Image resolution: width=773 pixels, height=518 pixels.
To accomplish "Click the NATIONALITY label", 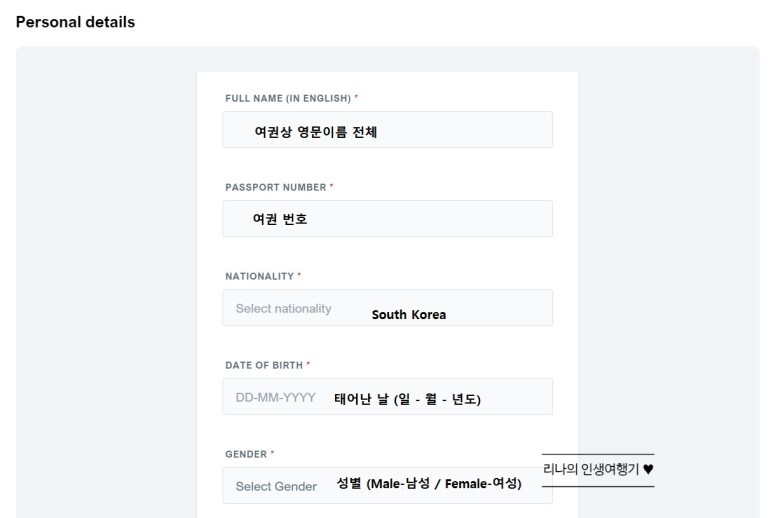I will [260, 276].
